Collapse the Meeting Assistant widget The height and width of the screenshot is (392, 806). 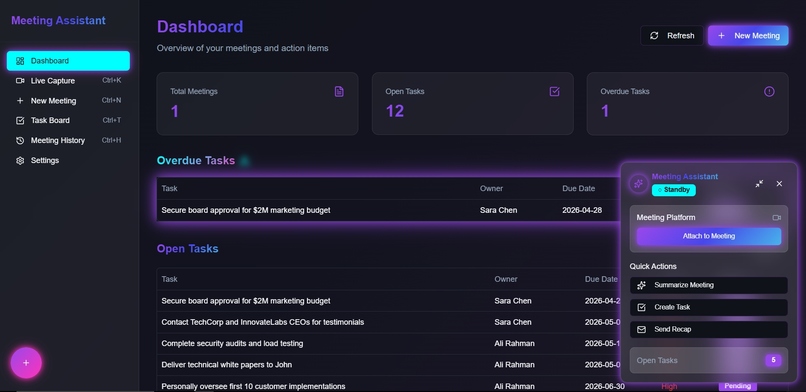coord(759,183)
